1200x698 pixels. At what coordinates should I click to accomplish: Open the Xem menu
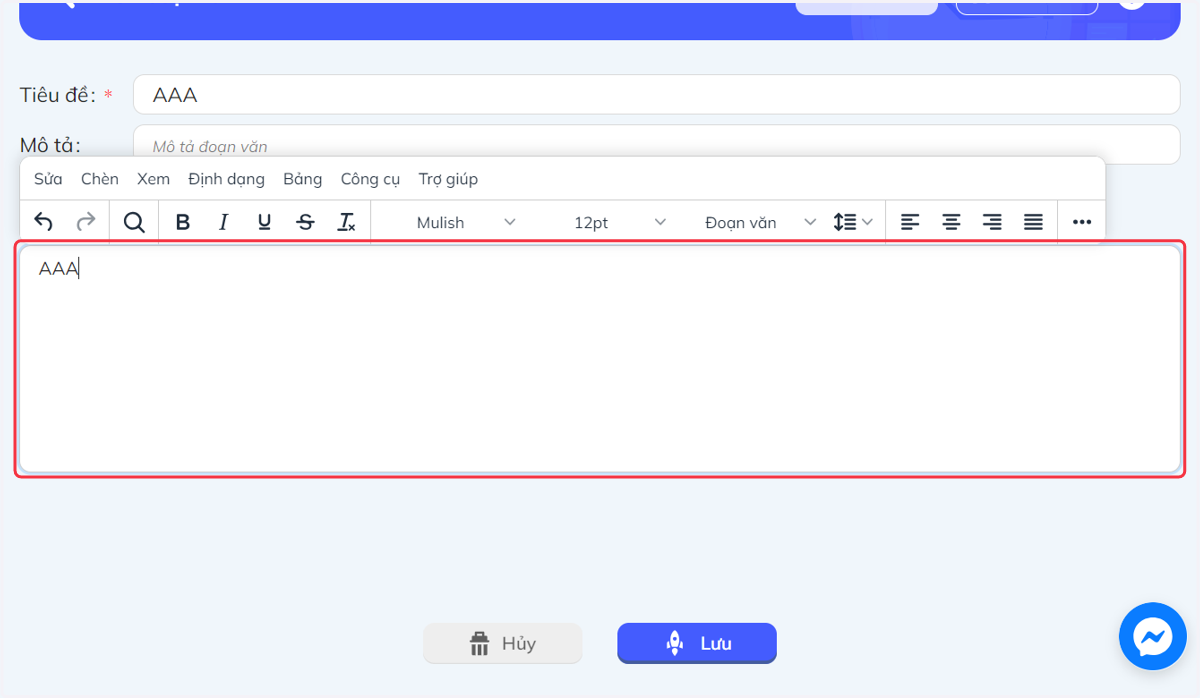click(153, 179)
